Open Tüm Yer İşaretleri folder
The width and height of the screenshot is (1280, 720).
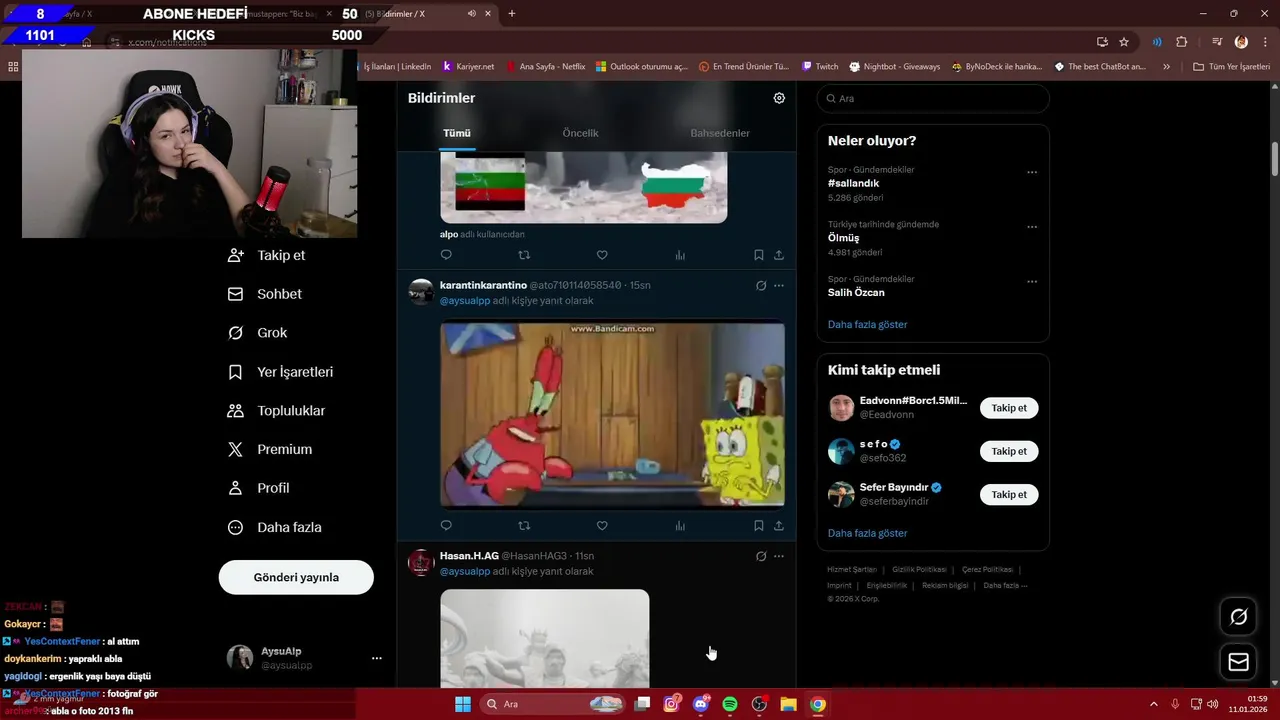pyautogui.click(x=1232, y=66)
